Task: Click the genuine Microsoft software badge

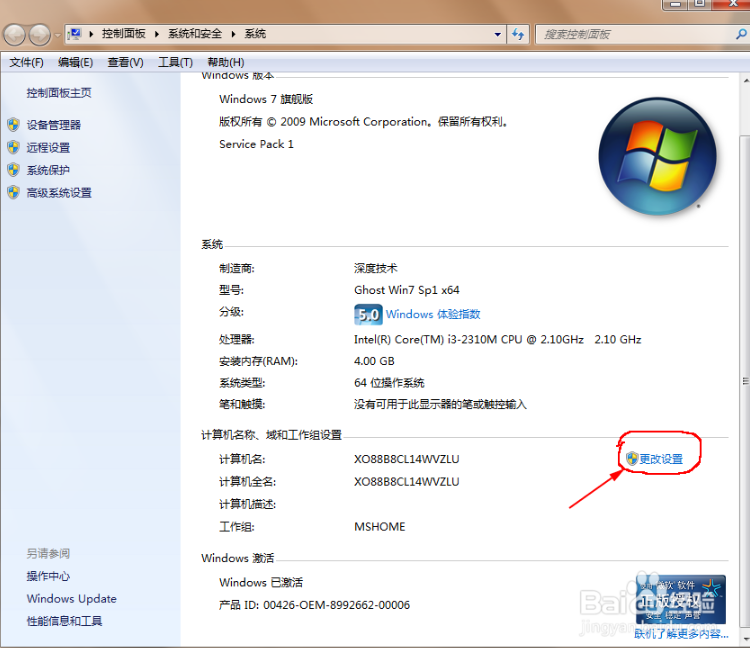Action: 680,598
